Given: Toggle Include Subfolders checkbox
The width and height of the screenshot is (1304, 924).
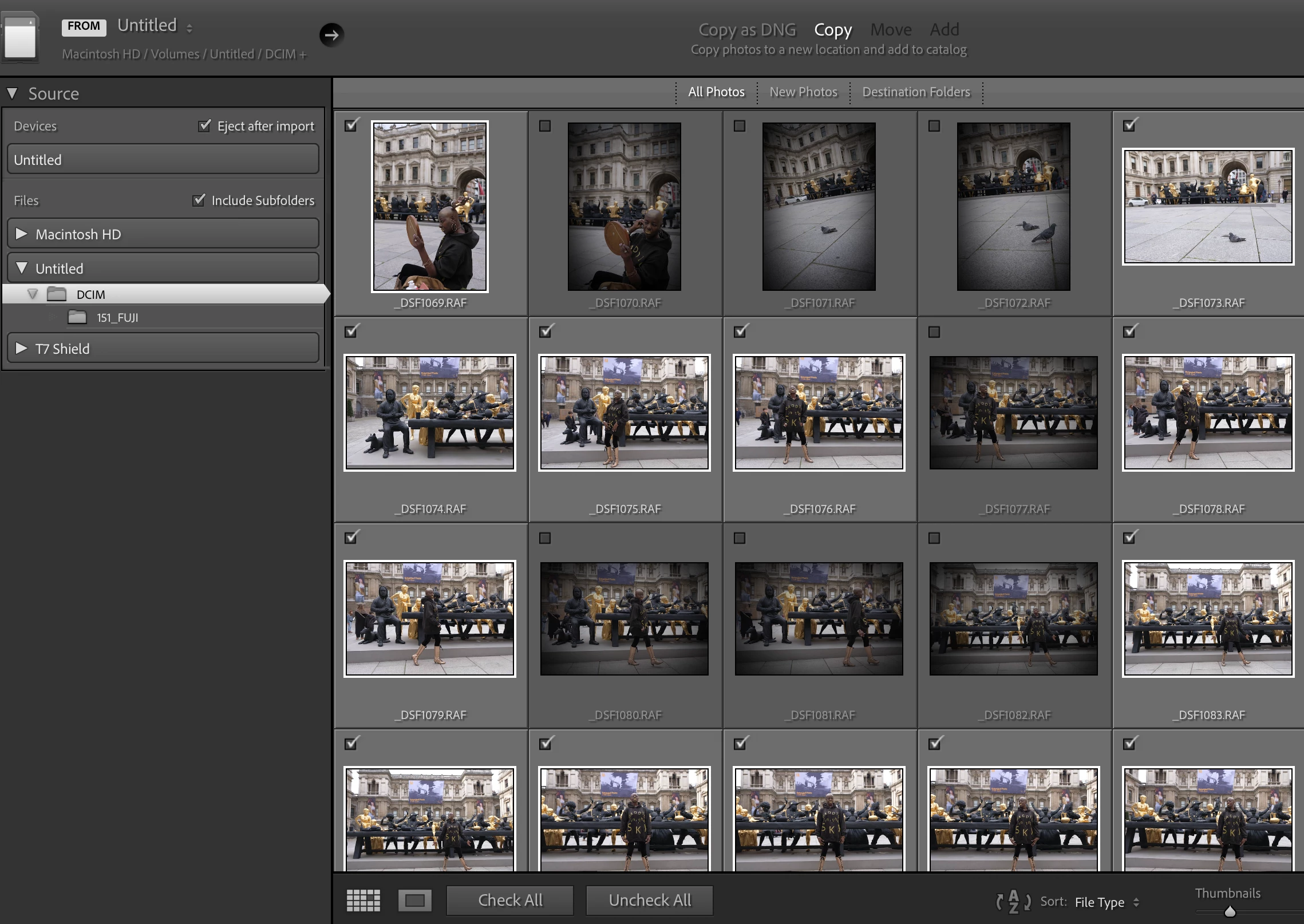Looking at the screenshot, I should pyautogui.click(x=199, y=200).
